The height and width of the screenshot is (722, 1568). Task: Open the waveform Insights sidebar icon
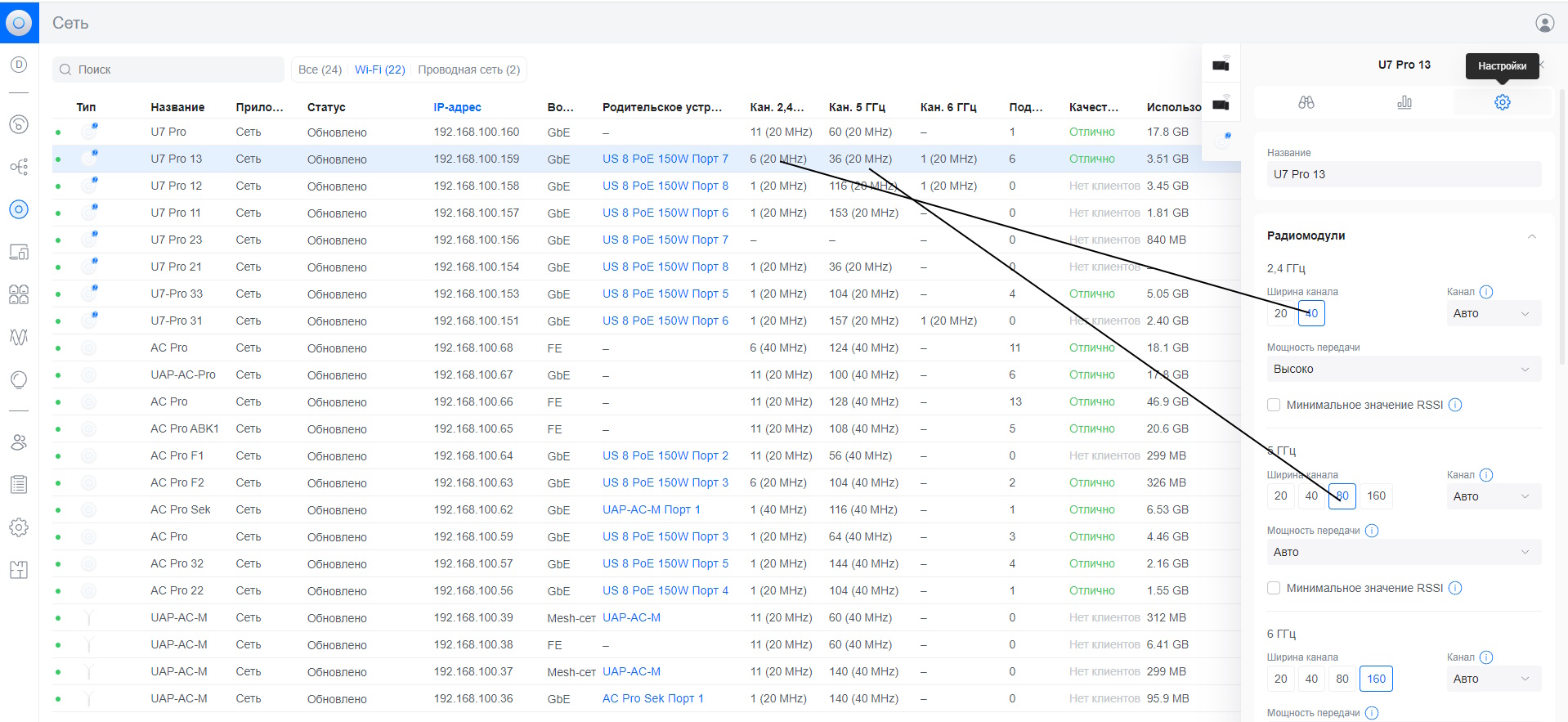[x=19, y=337]
